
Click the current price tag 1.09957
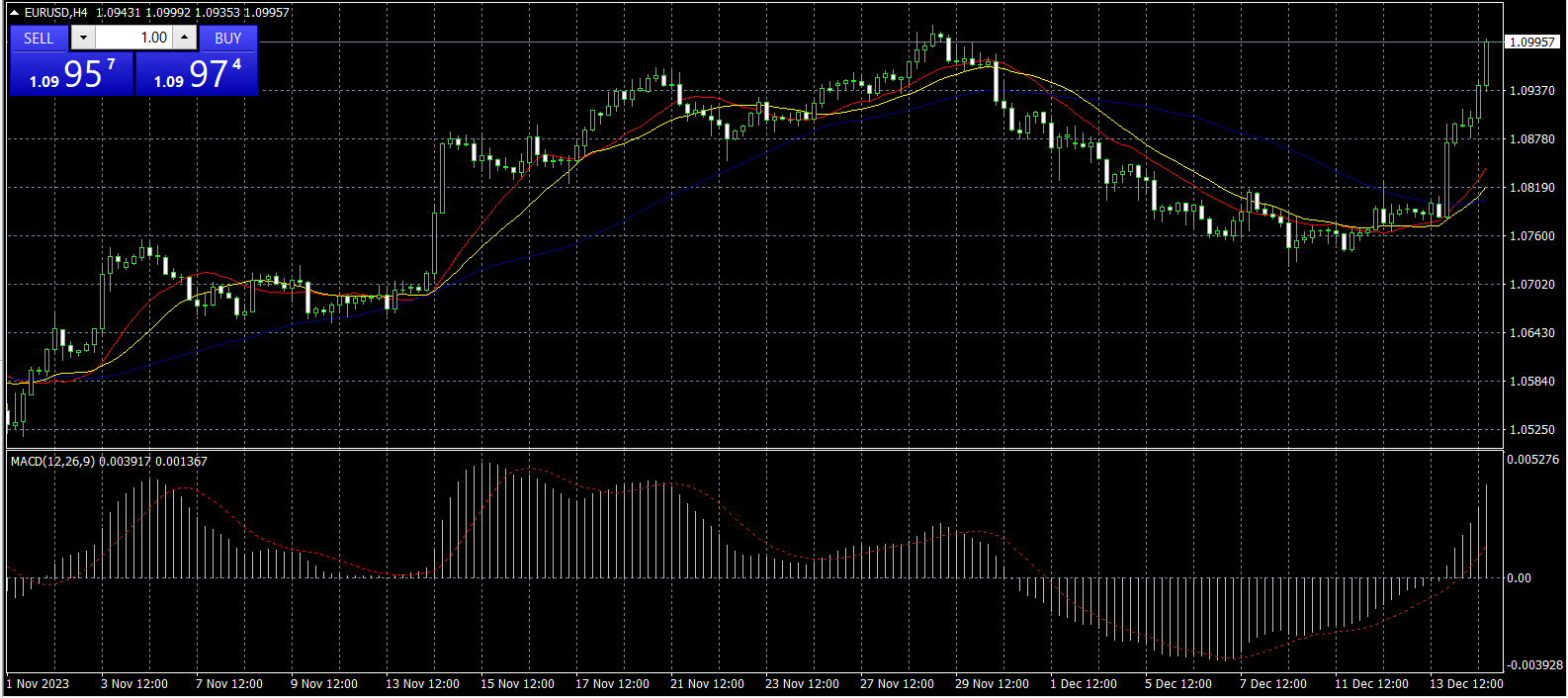coord(1532,42)
